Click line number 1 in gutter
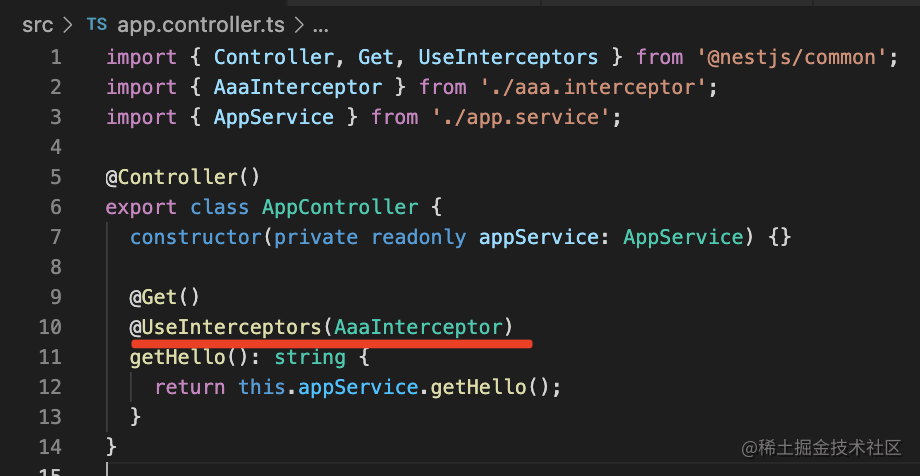 [55, 57]
